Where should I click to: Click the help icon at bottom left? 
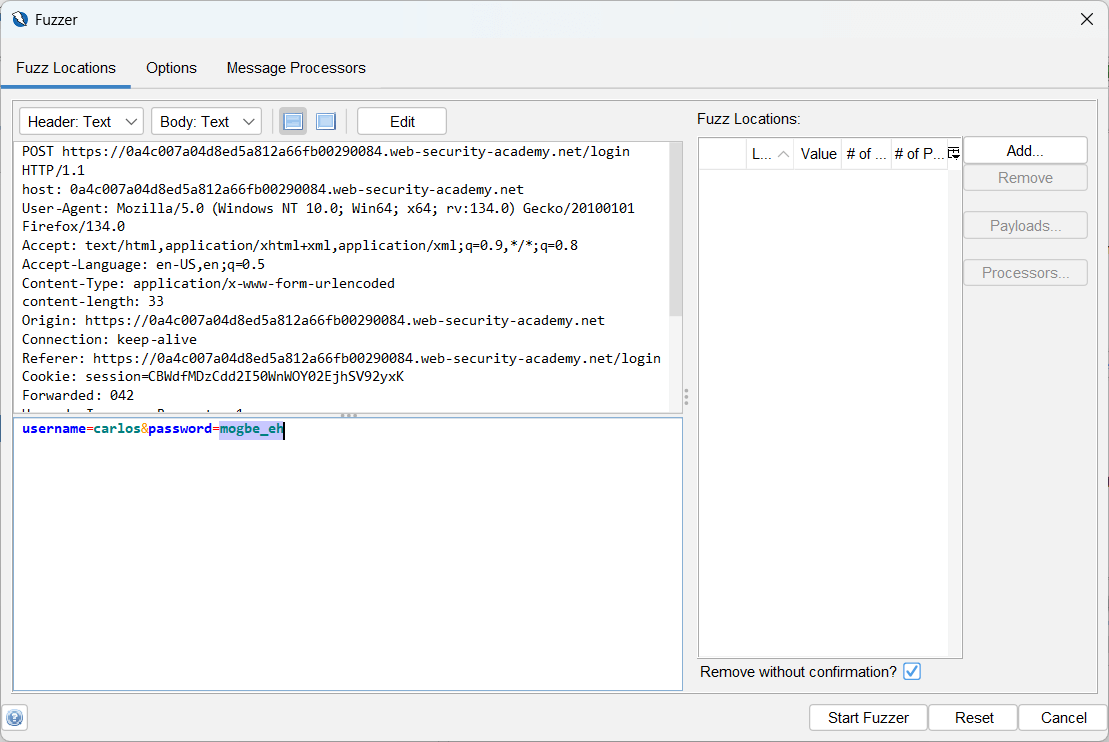16,717
